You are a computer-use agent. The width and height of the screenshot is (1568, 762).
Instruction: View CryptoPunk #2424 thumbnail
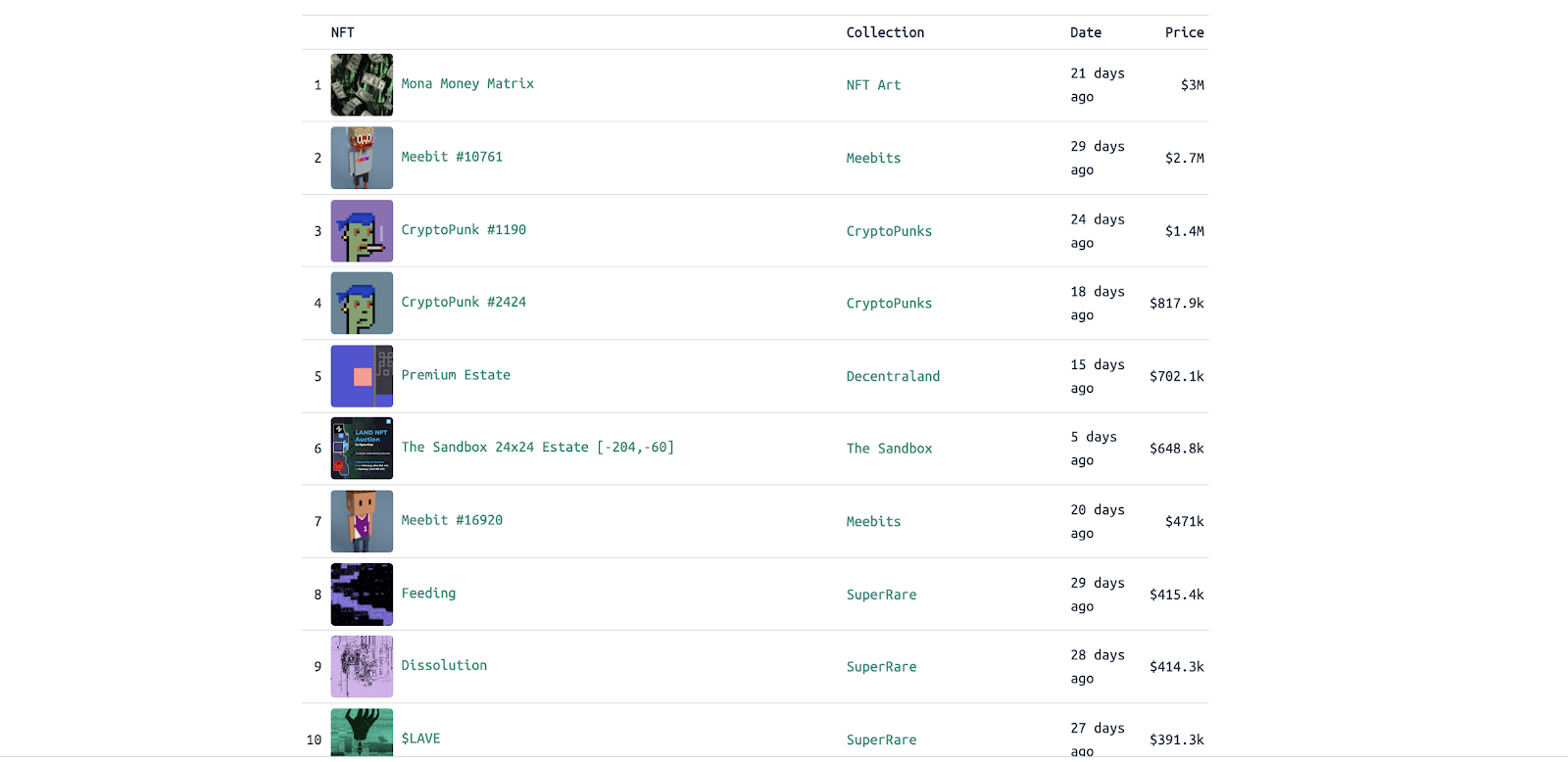tap(362, 303)
